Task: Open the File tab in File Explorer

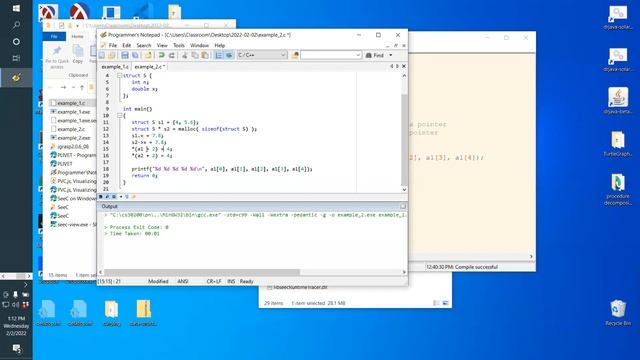Action: pyautogui.click(x=54, y=36)
